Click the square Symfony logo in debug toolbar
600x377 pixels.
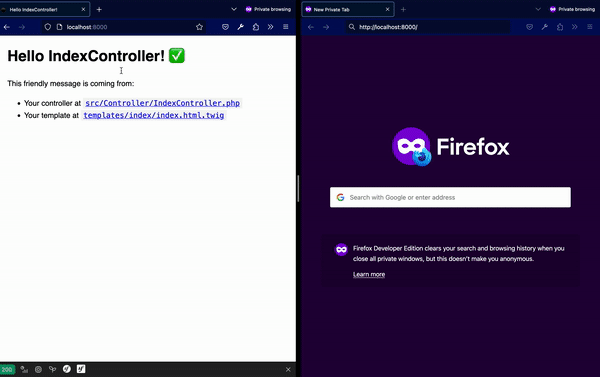click(81, 369)
